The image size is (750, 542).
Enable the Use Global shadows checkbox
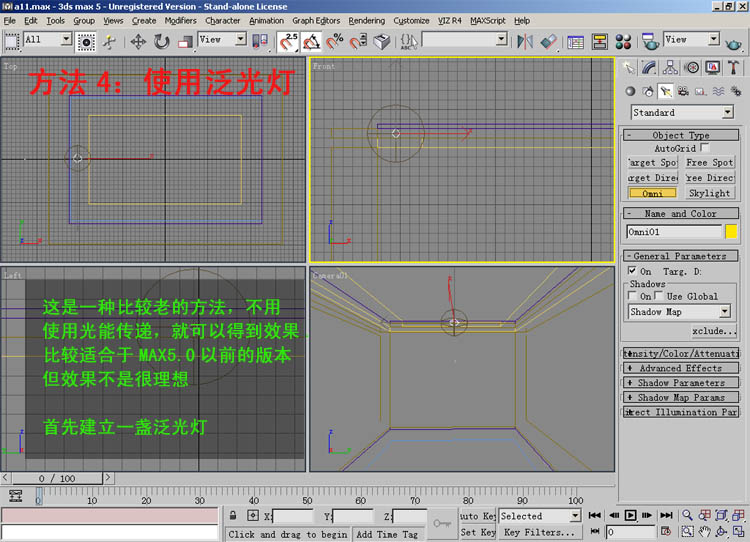[x=659, y=296]
